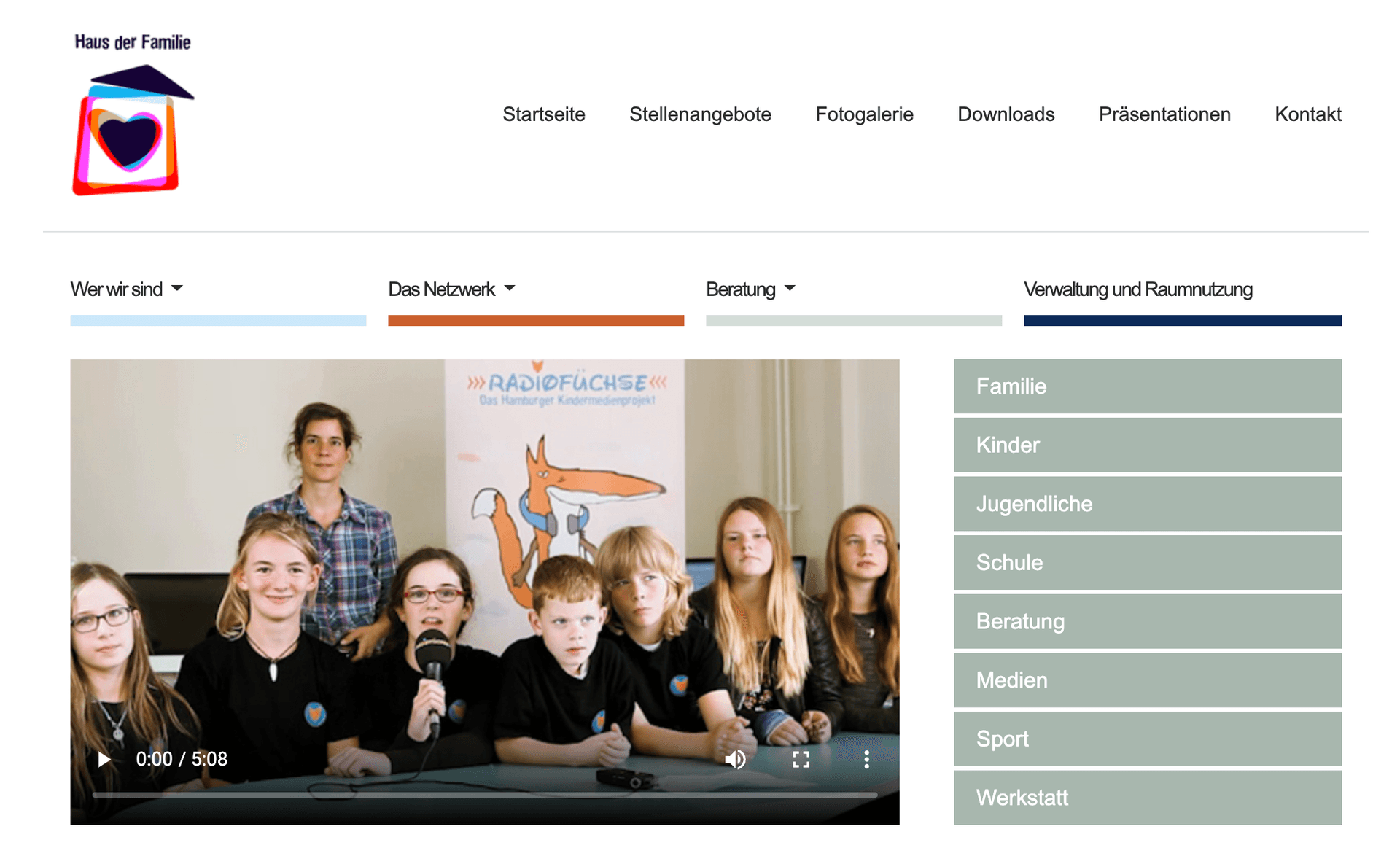Viewport: 1400px width, 864px height.
Task: Click the Haus der Familie logo
Action: pos(133,114)
